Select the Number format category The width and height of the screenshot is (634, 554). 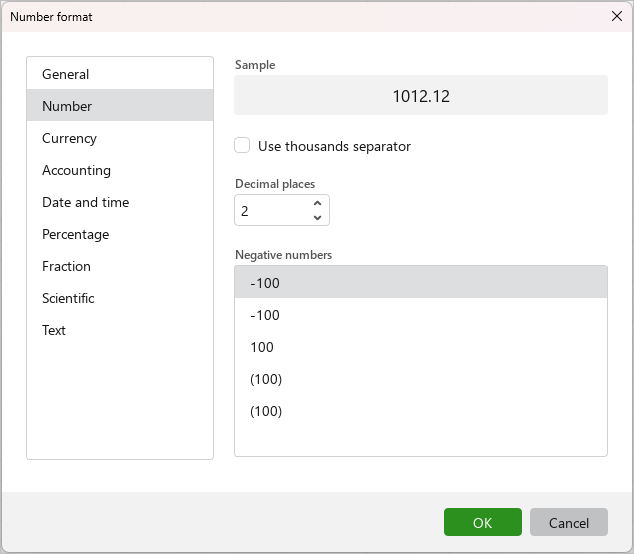click(x=120, y=106)
